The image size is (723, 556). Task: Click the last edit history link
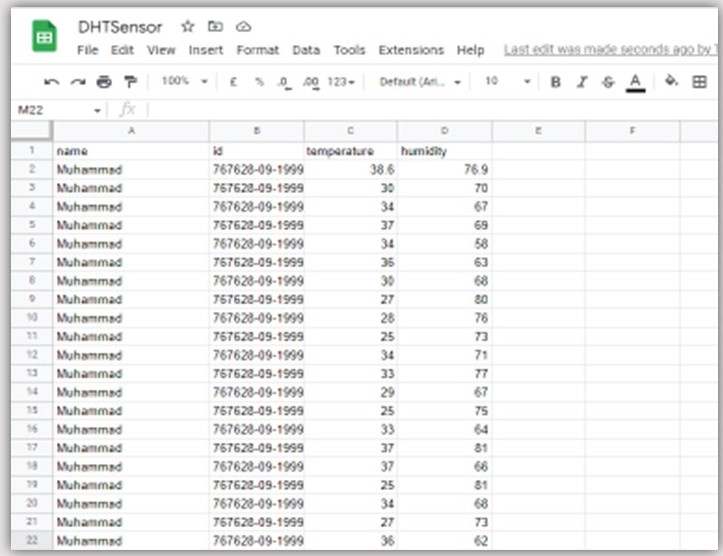click(x=610, y=50)
